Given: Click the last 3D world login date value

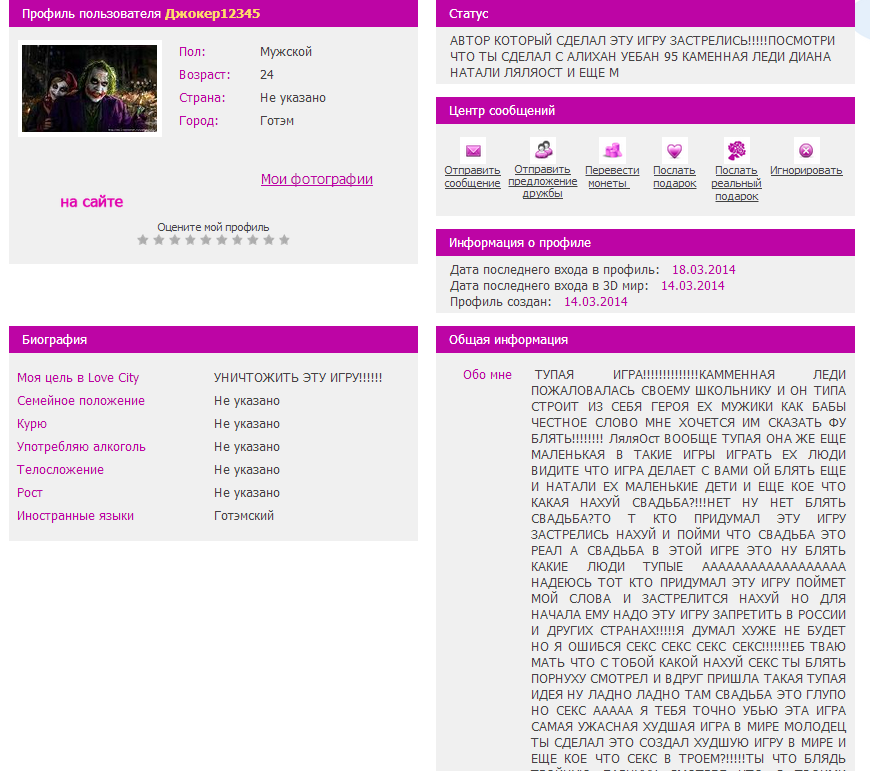Looking at the screenshot, I should 692,286.
